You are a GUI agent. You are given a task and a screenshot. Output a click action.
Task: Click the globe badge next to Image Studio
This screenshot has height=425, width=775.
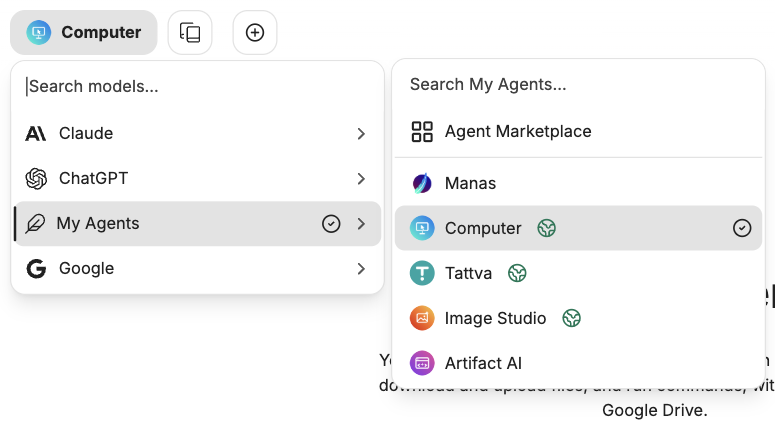572,318
